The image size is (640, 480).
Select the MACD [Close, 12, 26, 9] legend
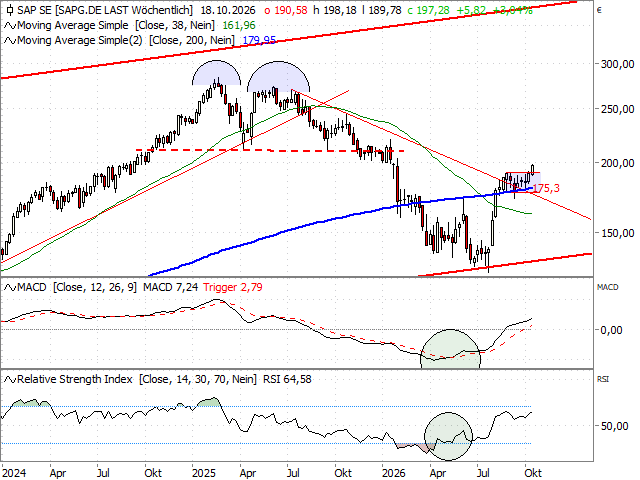click(77, 288)
